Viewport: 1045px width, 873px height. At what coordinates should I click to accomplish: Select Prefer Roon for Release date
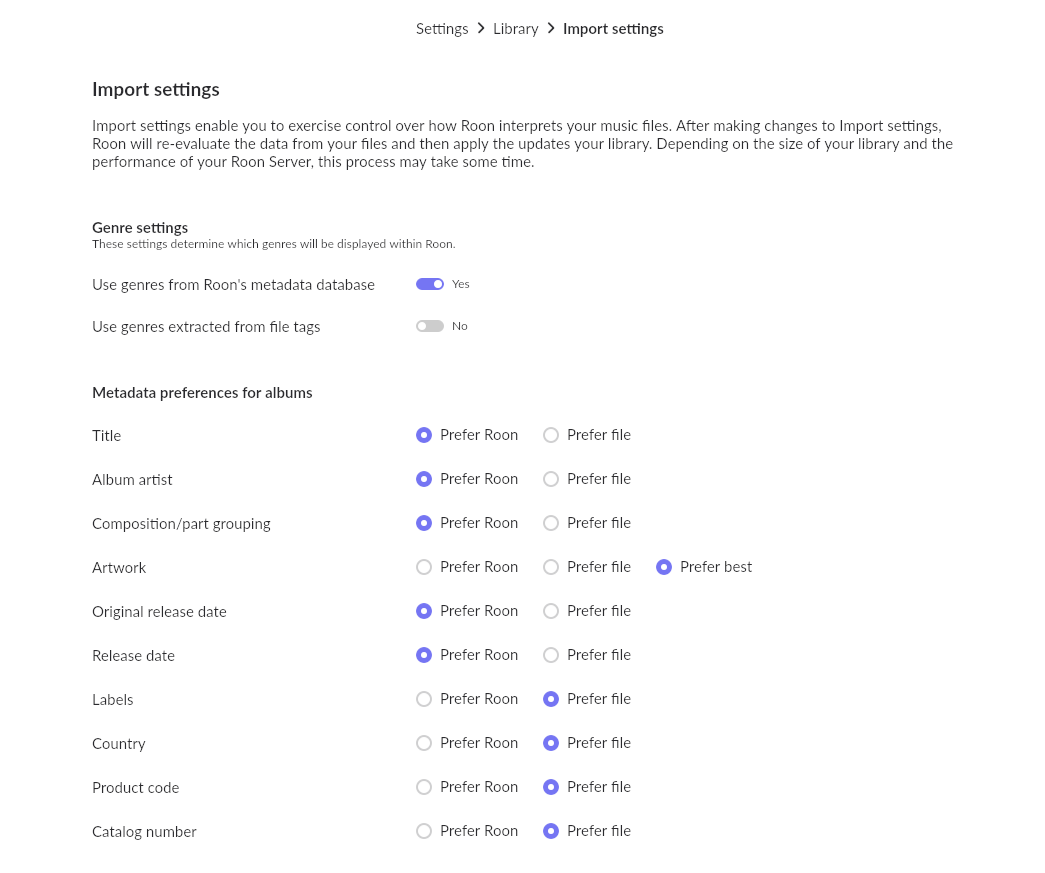(424, 655)
